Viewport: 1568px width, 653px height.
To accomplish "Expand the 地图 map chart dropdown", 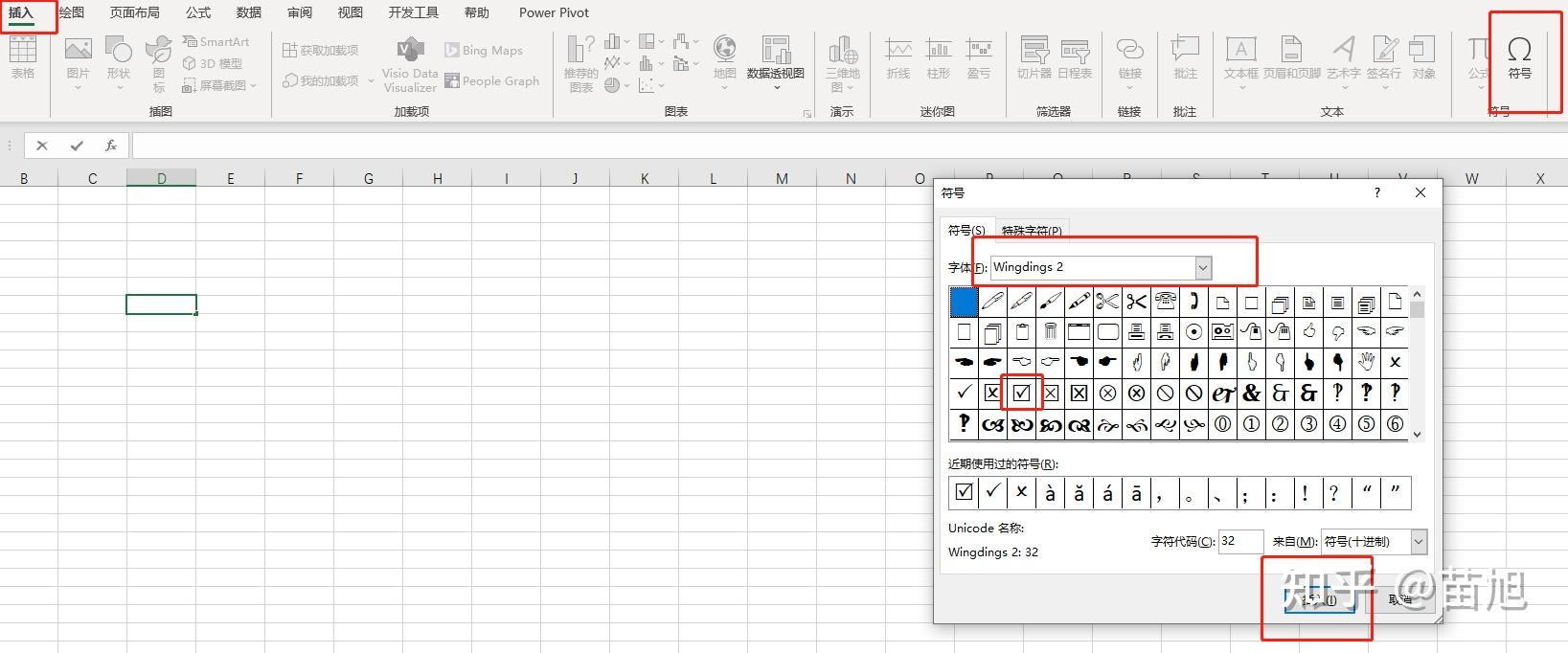I will (725, 89).
